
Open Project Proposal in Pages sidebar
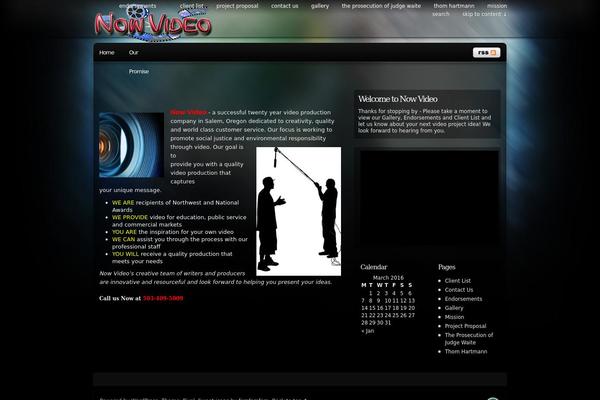[x=465, y=326]
